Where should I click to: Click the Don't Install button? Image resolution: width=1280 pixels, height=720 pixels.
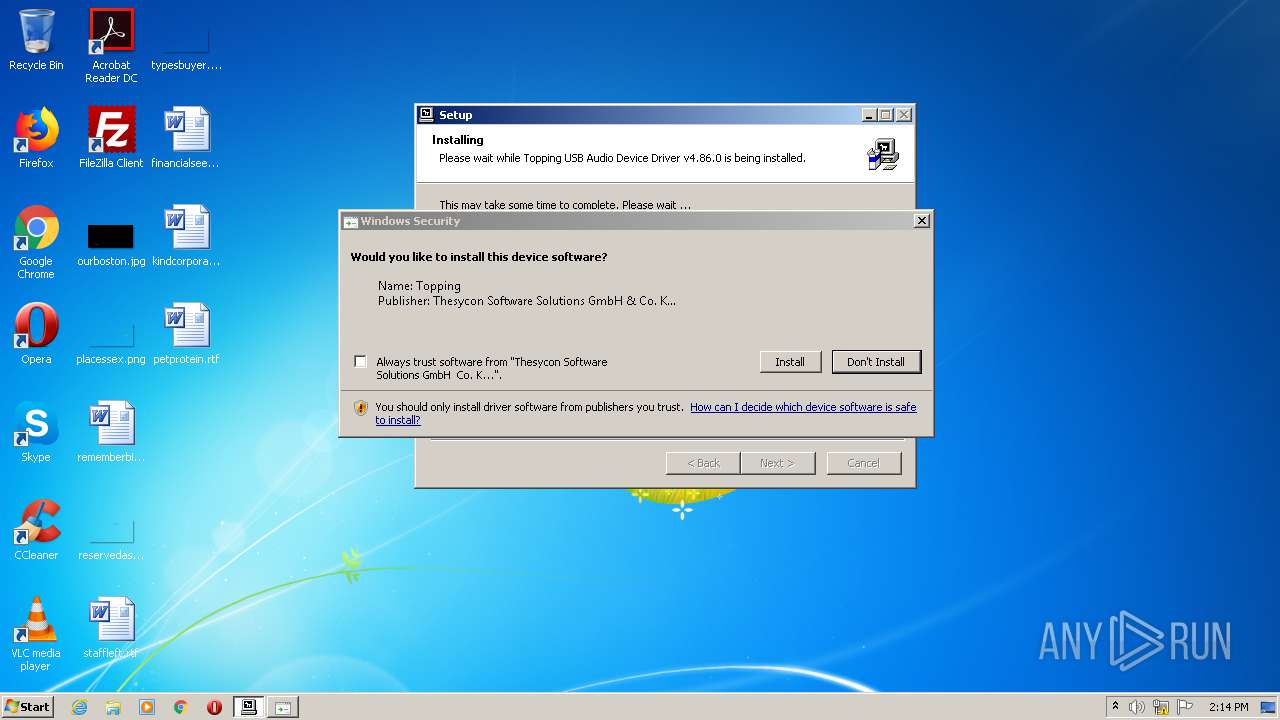pyautogui.click(x=876, y=362)
